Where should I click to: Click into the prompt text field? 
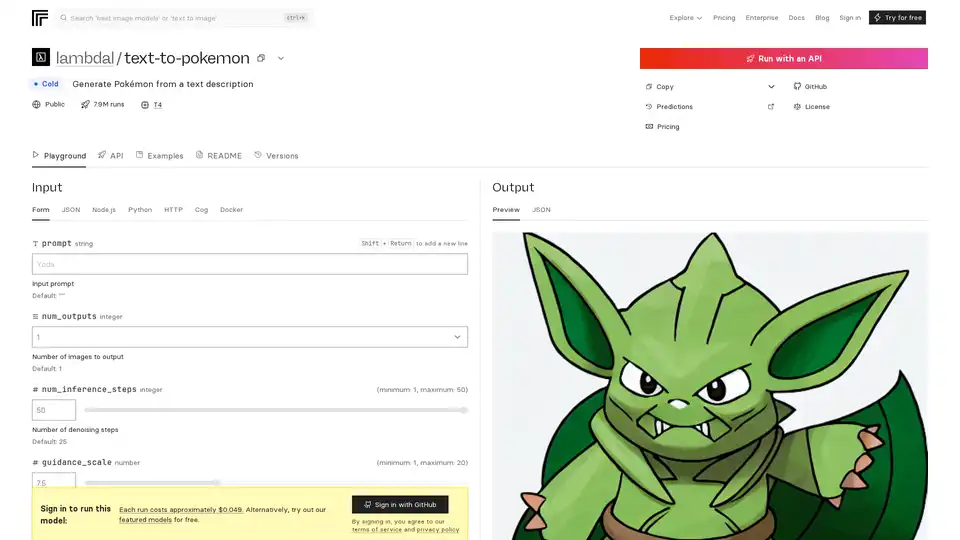[250, 264]
